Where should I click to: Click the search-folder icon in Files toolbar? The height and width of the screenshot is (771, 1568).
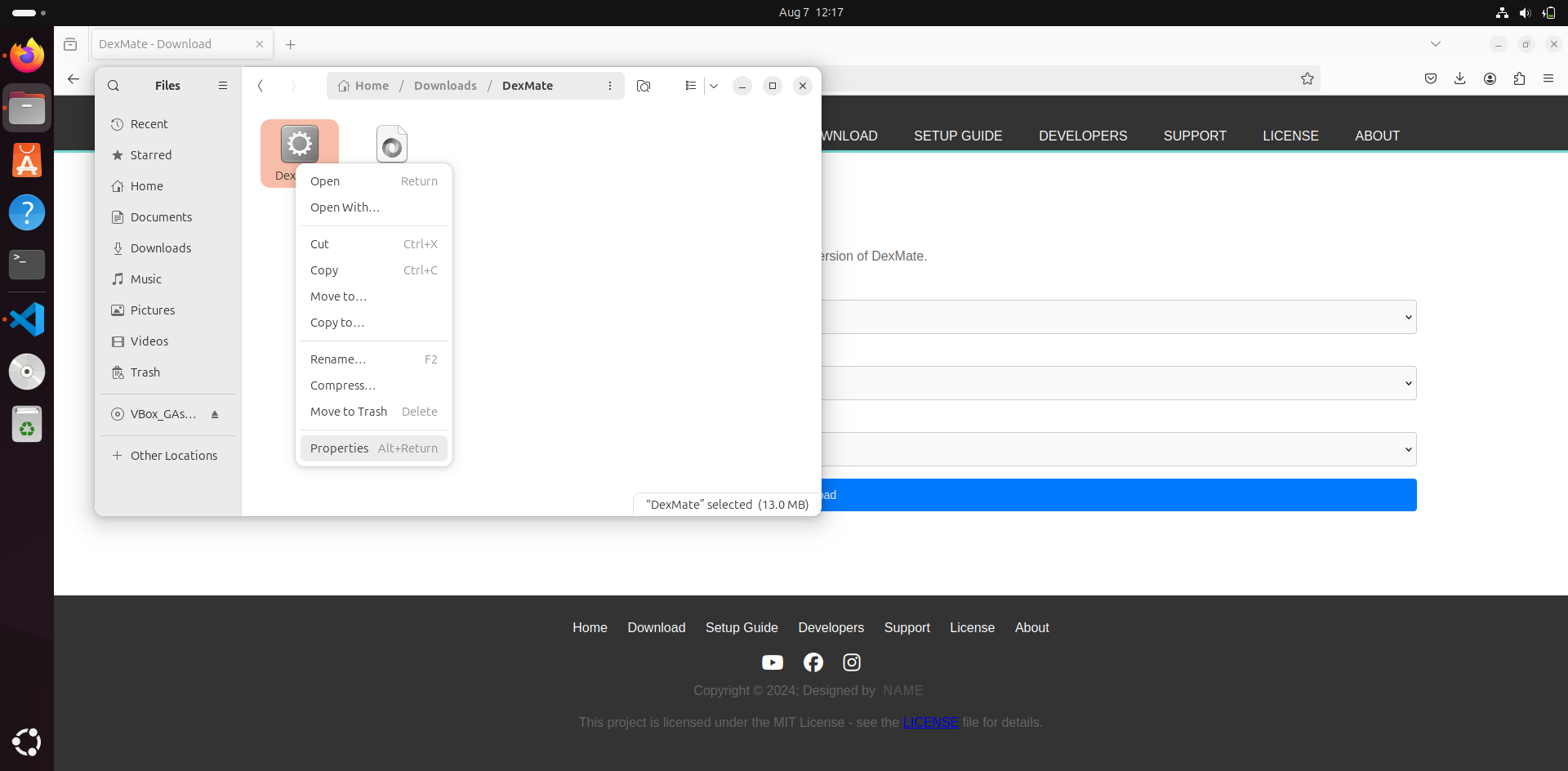[644, 86]
